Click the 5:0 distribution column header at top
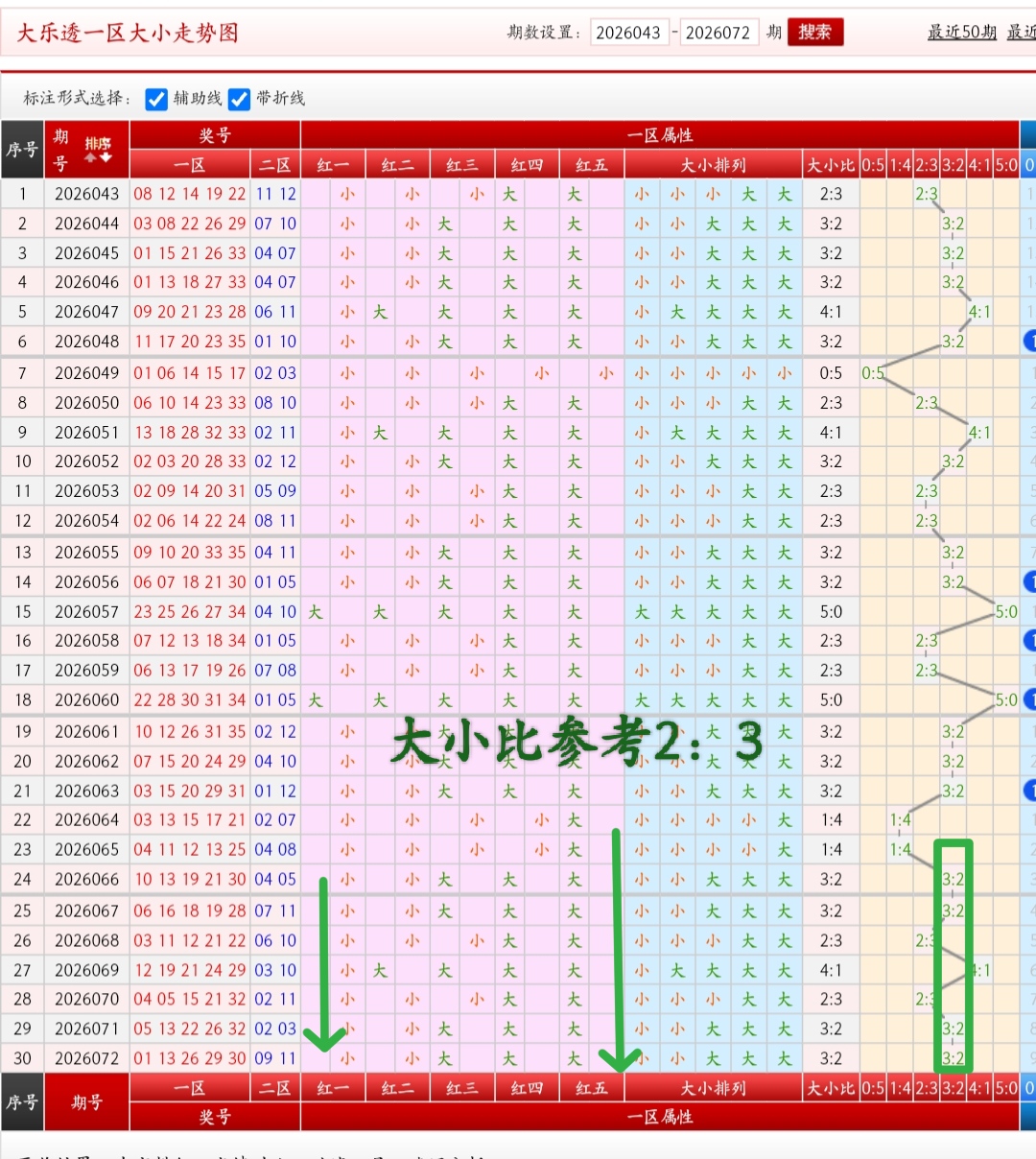 click(x=1005, y=165)
